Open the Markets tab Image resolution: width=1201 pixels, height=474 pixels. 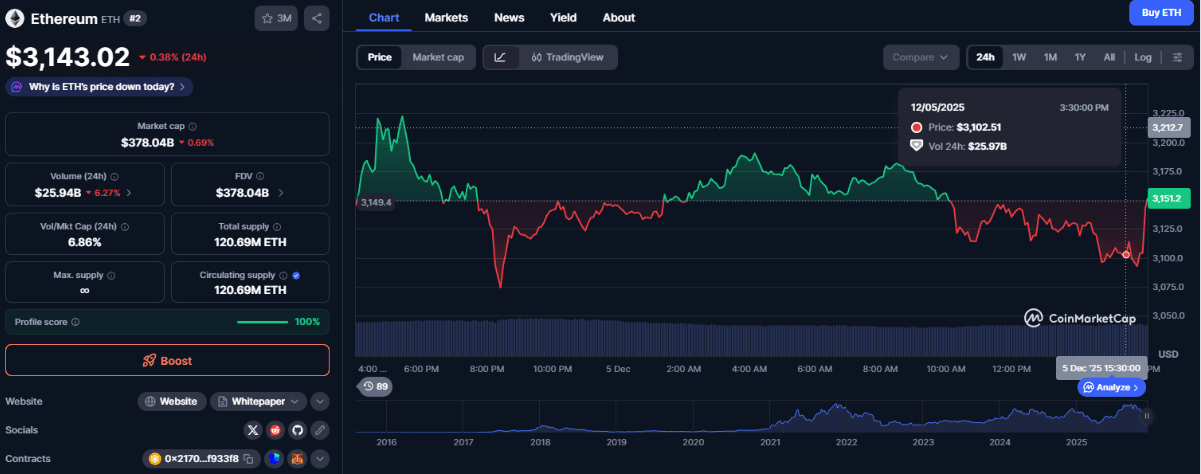coord(446,18)
